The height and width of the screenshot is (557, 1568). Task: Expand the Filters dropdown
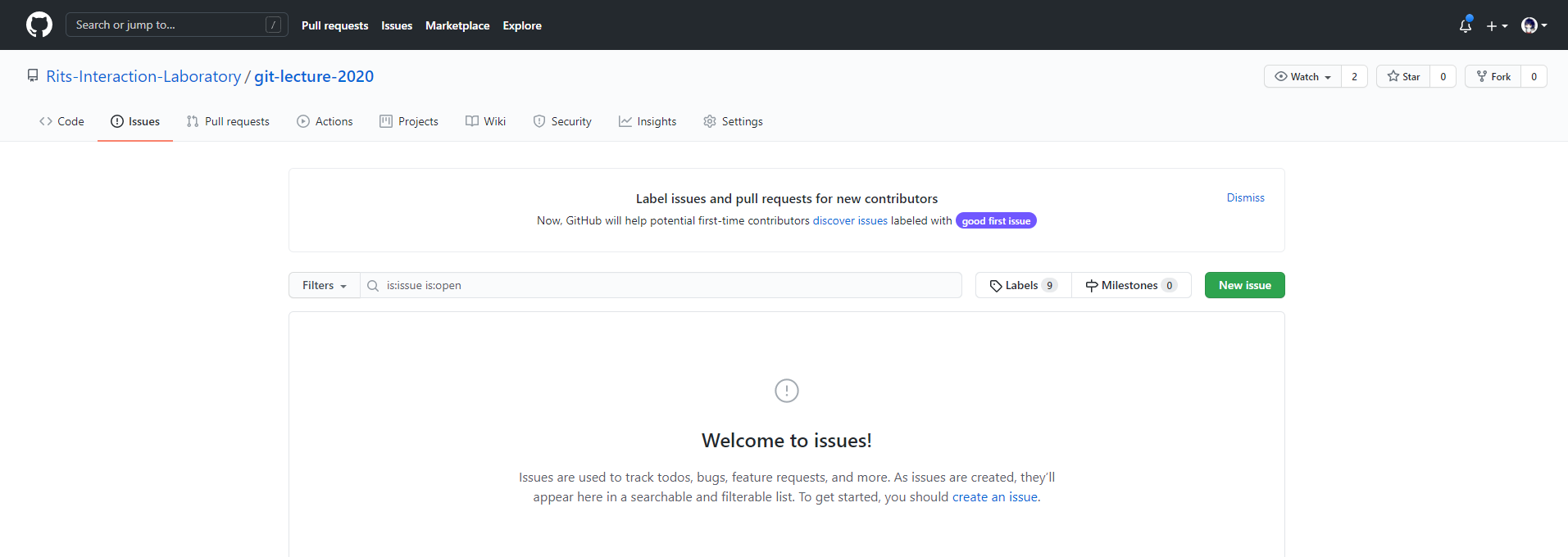click(324, 285)
